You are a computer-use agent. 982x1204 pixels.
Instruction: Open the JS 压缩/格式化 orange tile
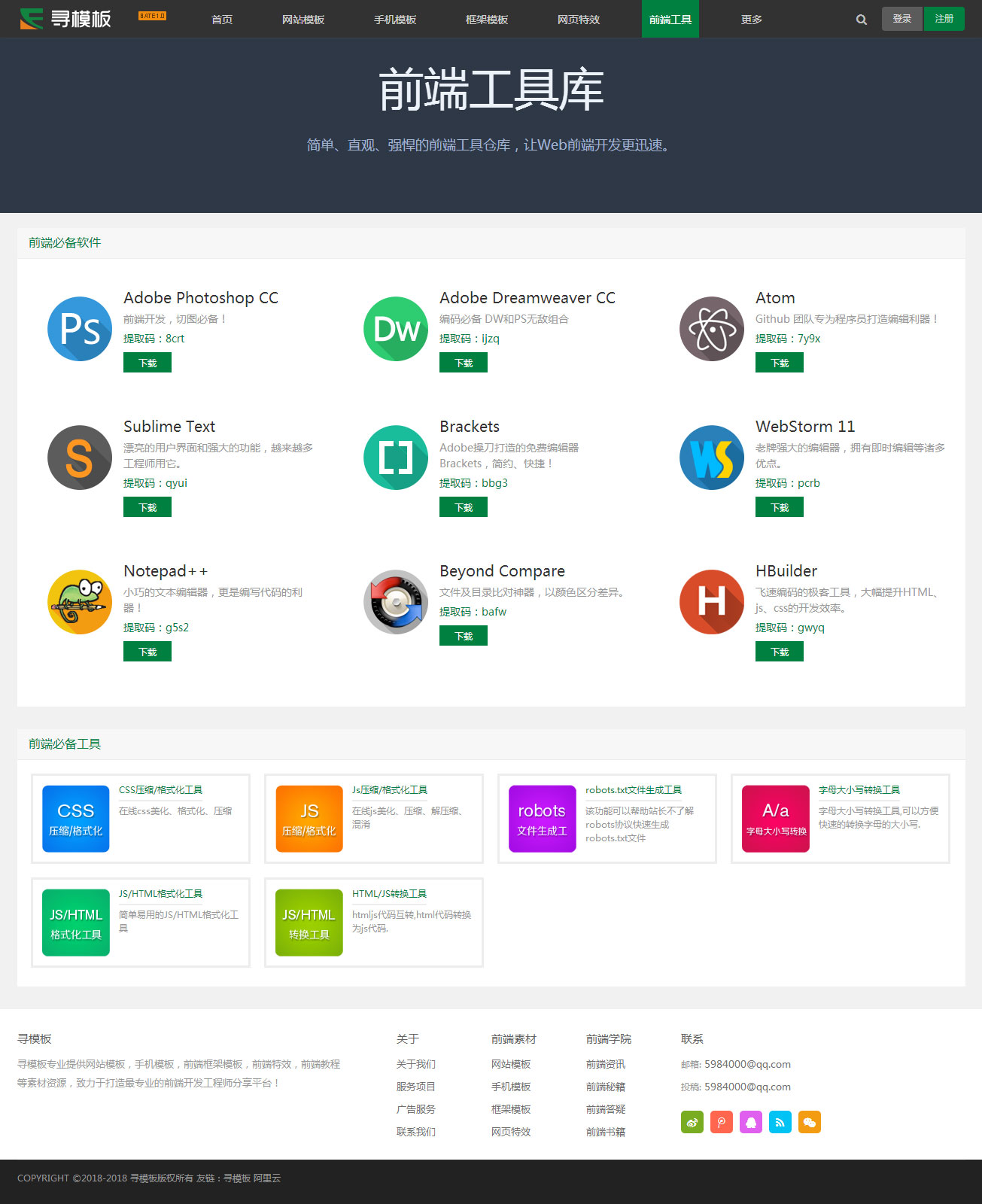point(309,819)
